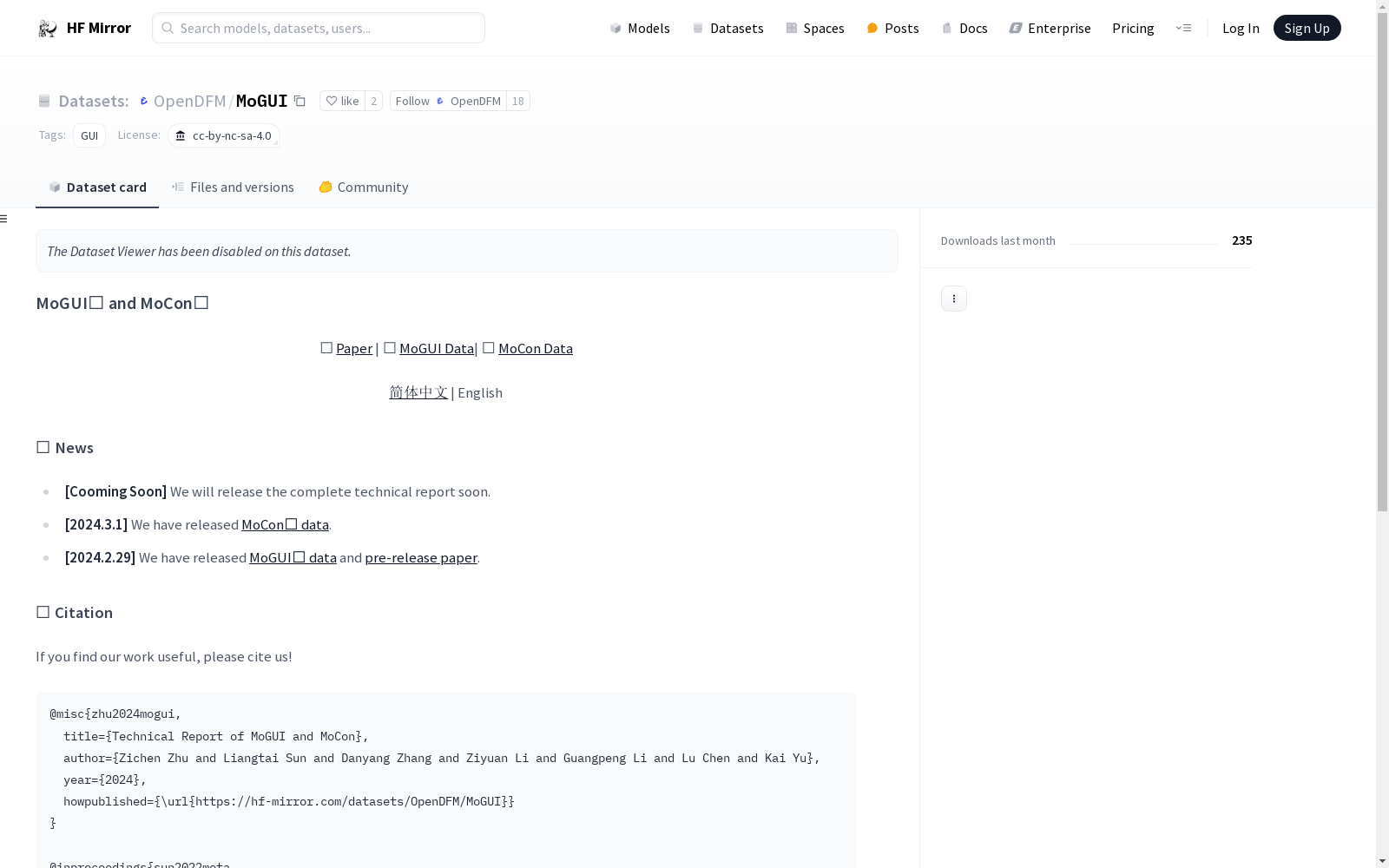The image size is (1389, 868).
Task: Go to Spaces
Action: tap(814, 28)
